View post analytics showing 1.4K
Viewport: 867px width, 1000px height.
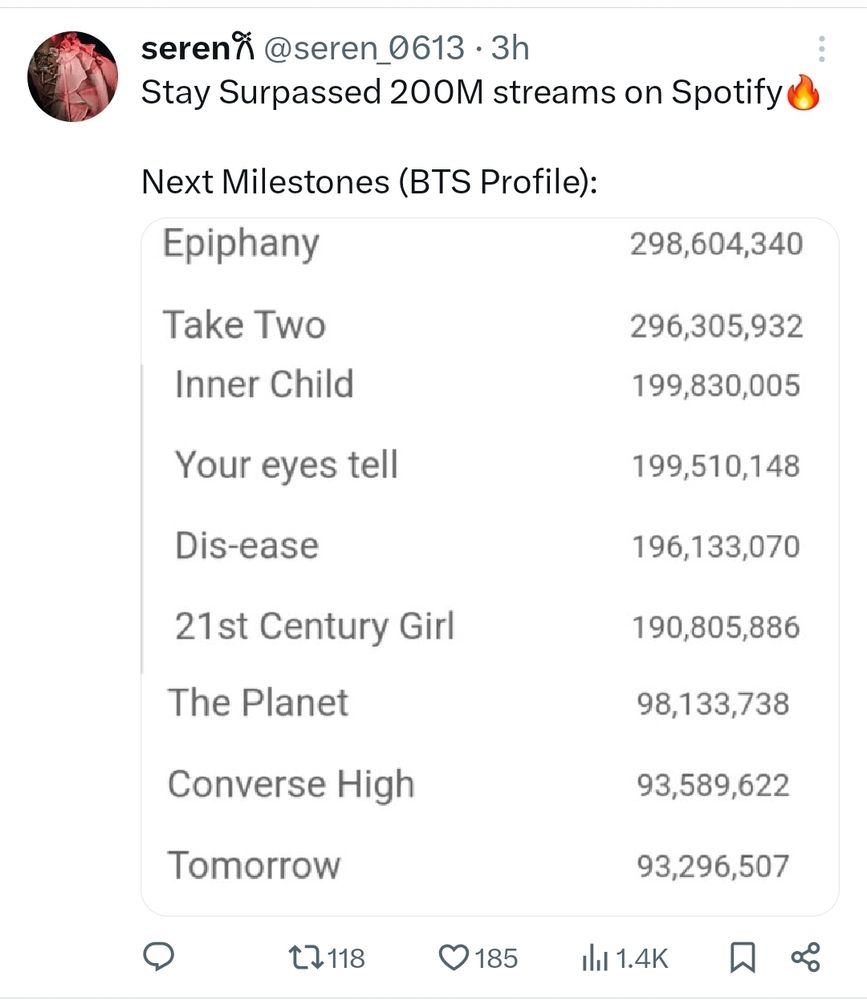click(625, 958)
